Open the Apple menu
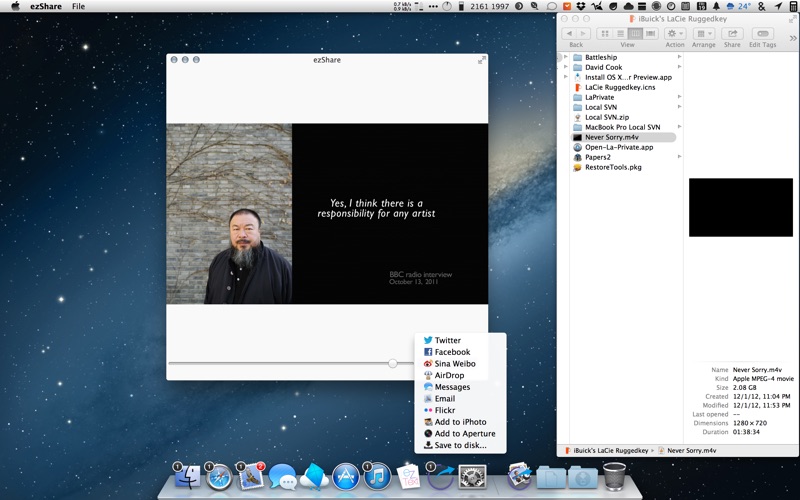The image size is (800, 500). pyautogui.click(x=15, y=6)
